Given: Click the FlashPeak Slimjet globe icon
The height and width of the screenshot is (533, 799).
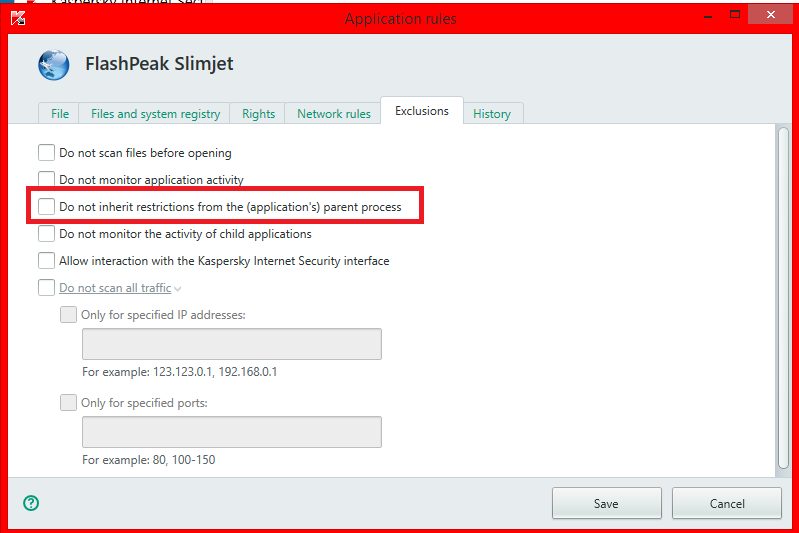Looking at the screenshot, I should 54,65.
